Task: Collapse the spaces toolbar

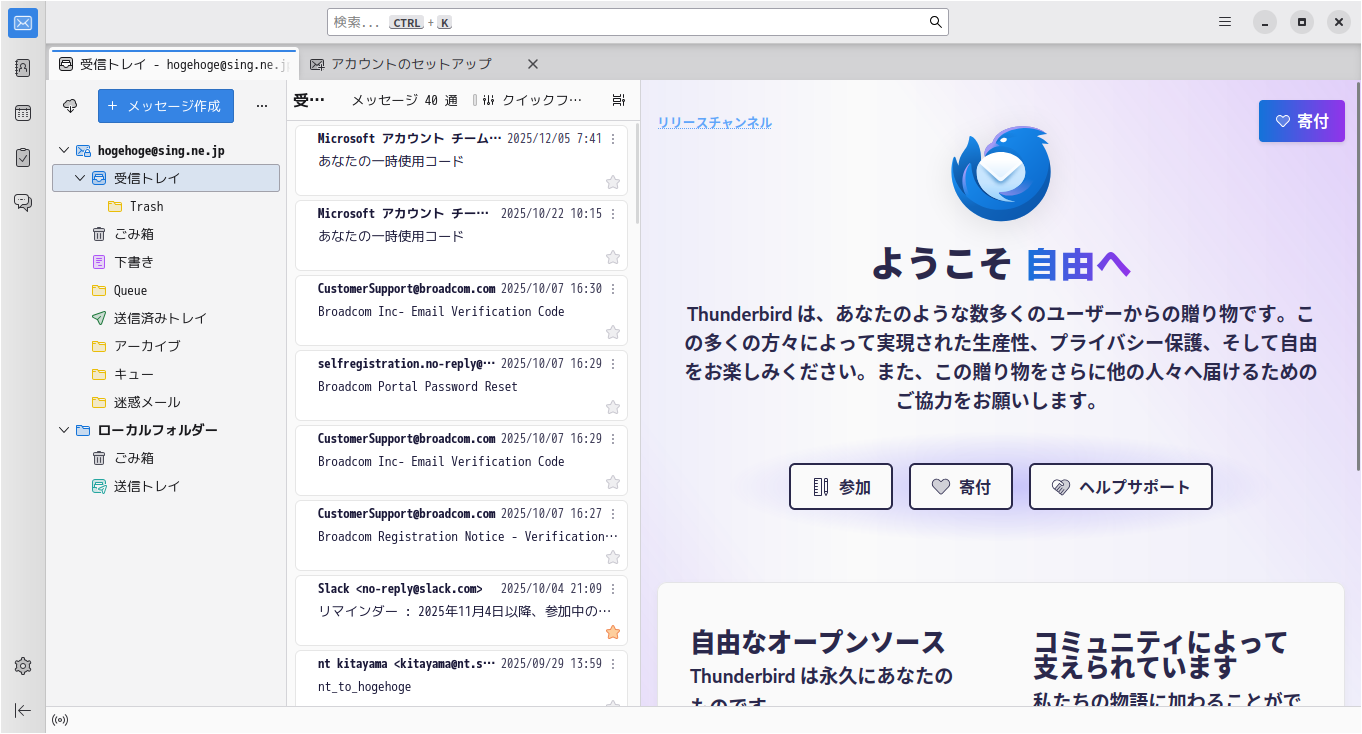Action: pyautogui.click(x=23, y=710)
